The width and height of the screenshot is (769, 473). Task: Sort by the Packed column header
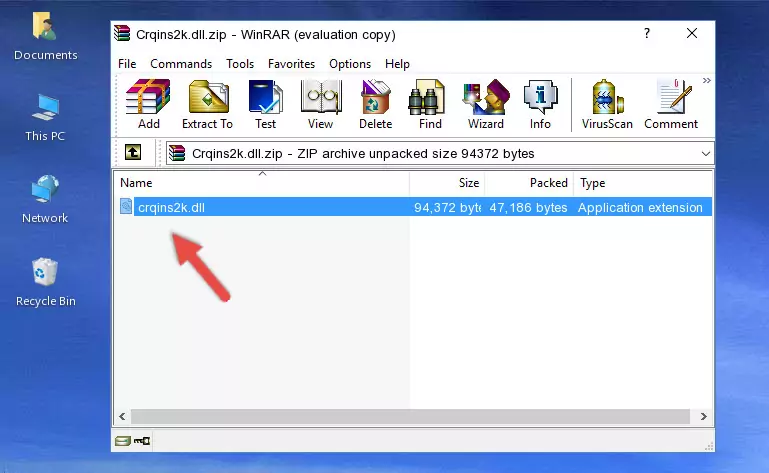(529, 183)
